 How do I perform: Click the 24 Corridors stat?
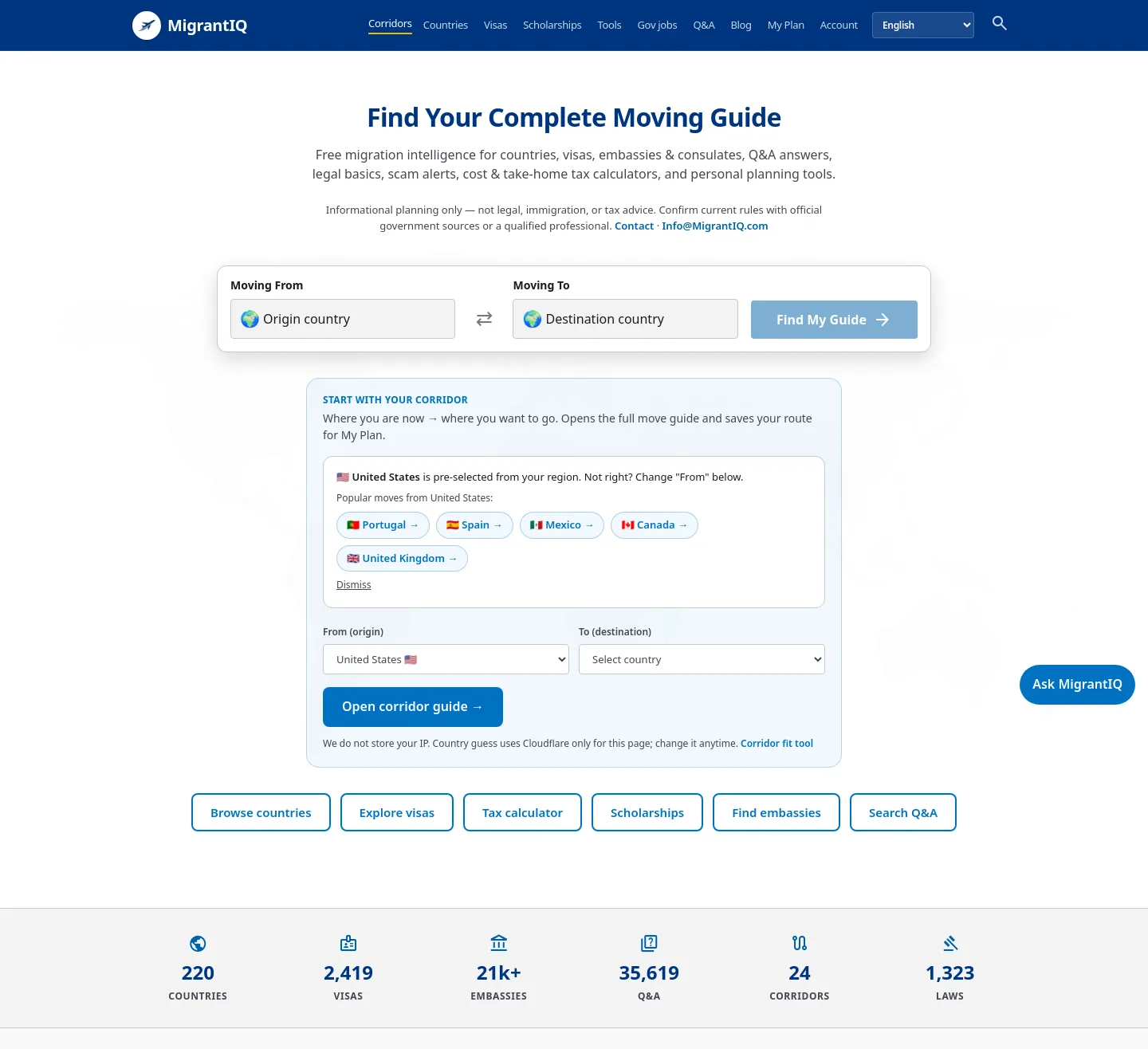click(800, 968)
